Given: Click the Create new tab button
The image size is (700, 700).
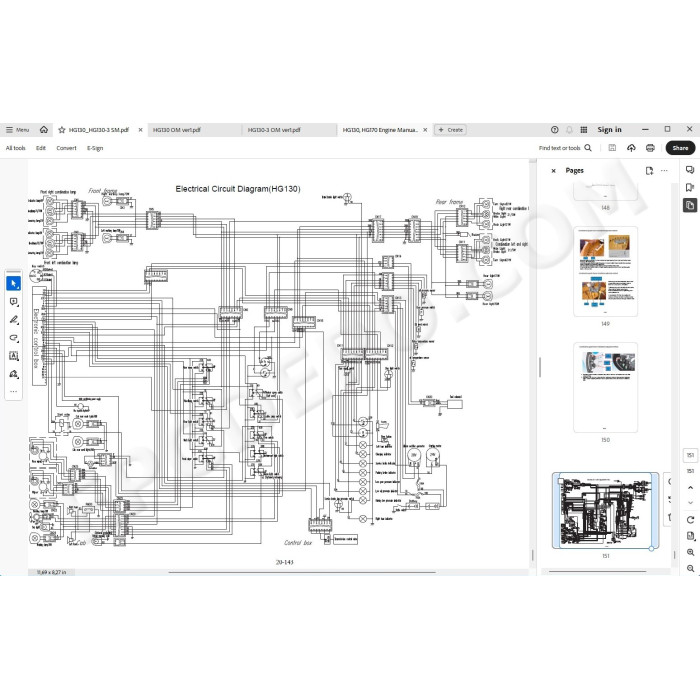Looking at the screenshot, I should tap(450, 130).
